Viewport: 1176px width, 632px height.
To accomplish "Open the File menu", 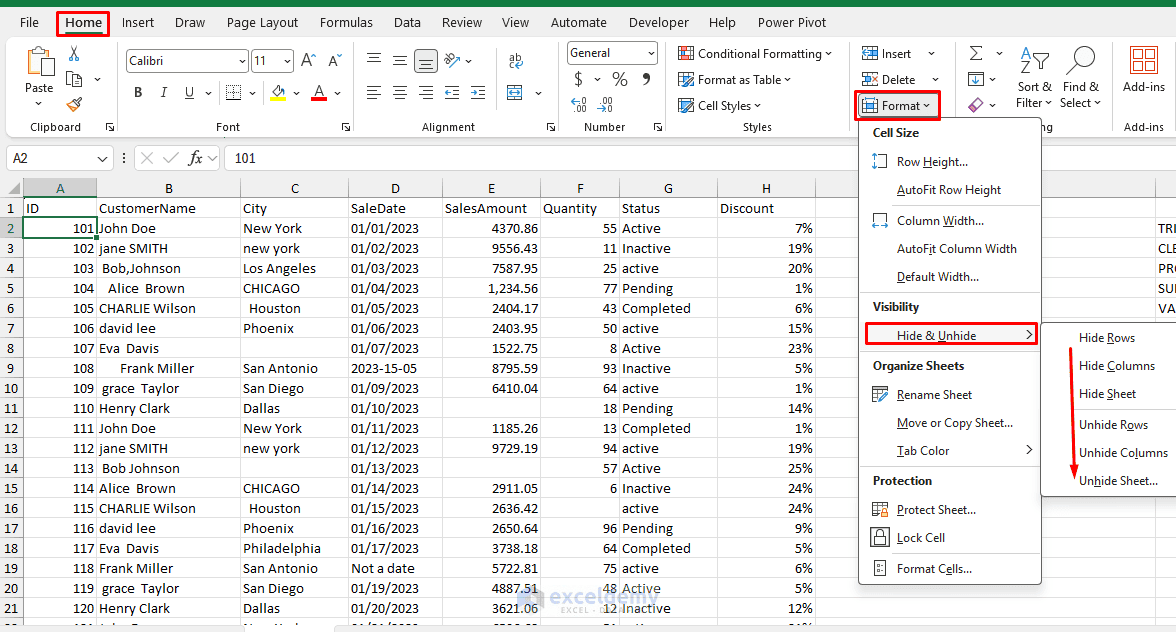I will [29, 22].
